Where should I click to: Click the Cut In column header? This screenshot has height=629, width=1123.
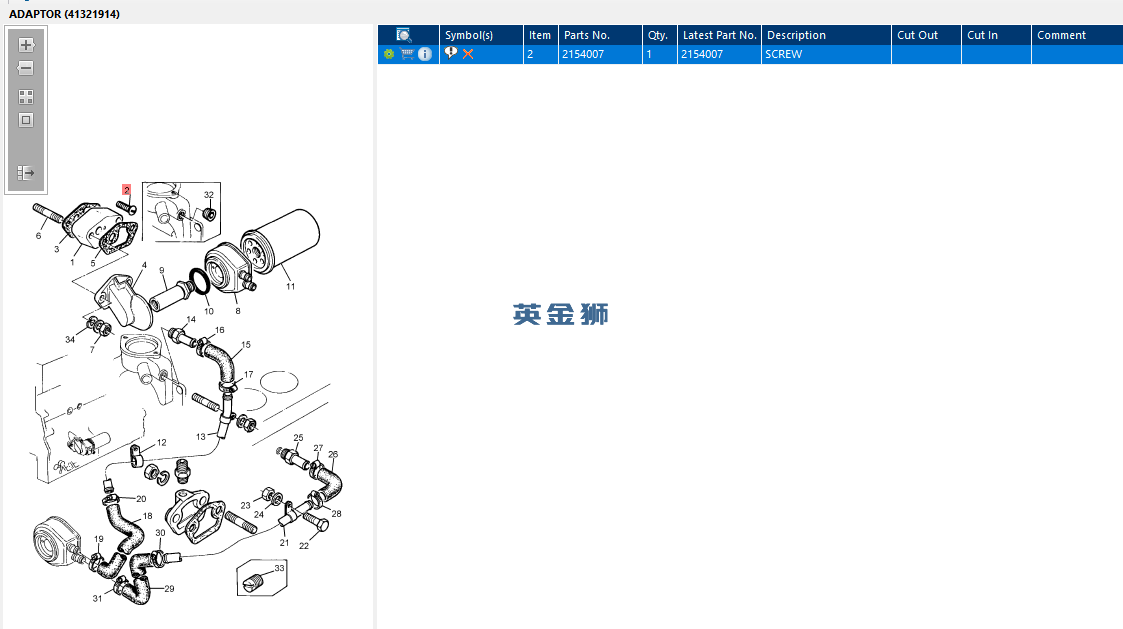996,35
